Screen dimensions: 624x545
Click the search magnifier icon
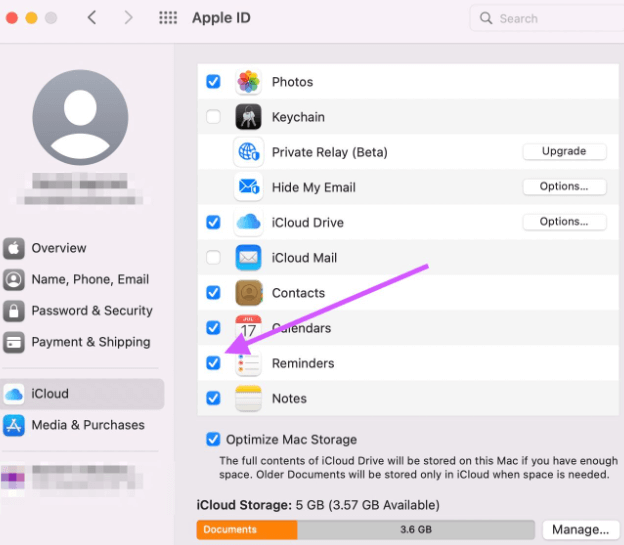(486, 18)
